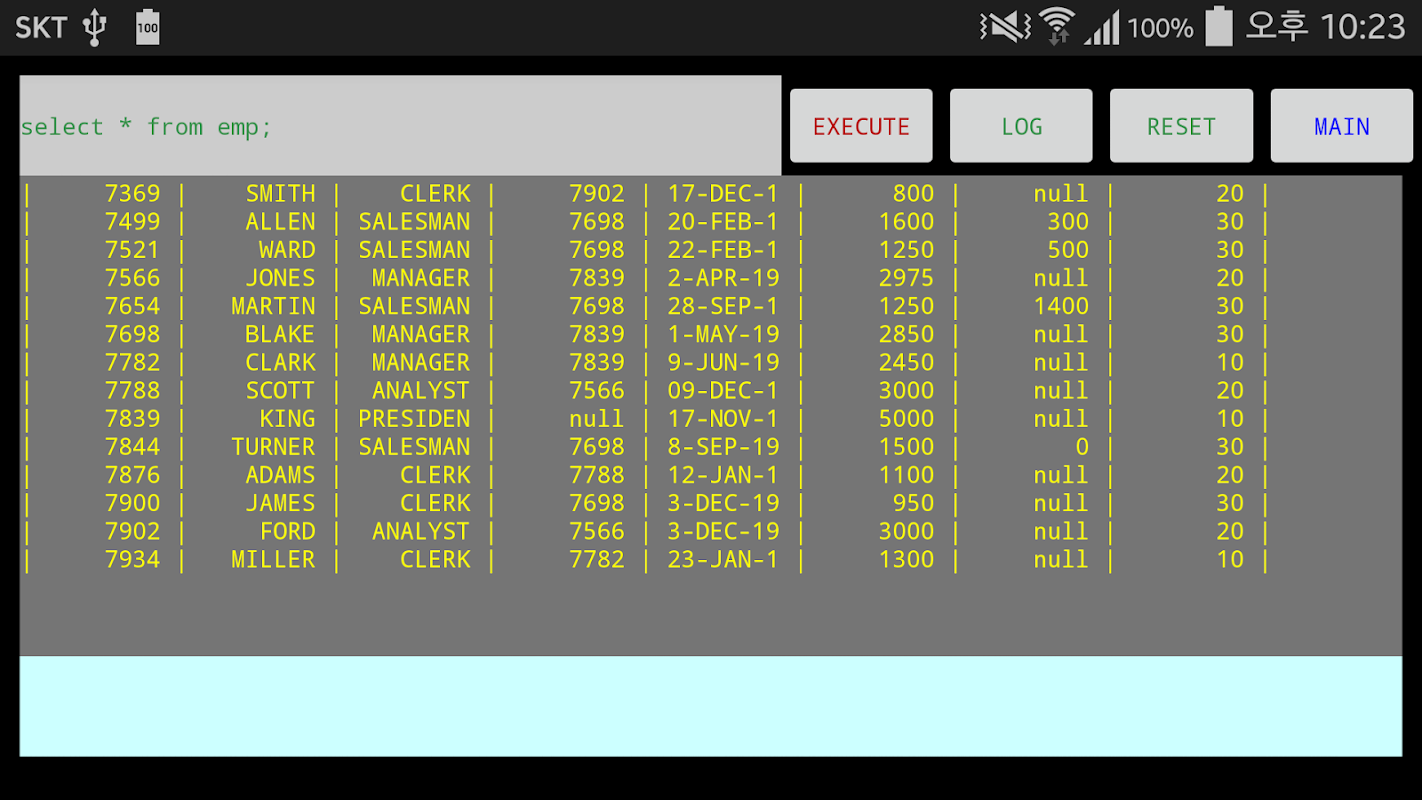Click SCOTT's ANALYST job cell
The width and height of the screenshot is (1422, 800).
421,390
